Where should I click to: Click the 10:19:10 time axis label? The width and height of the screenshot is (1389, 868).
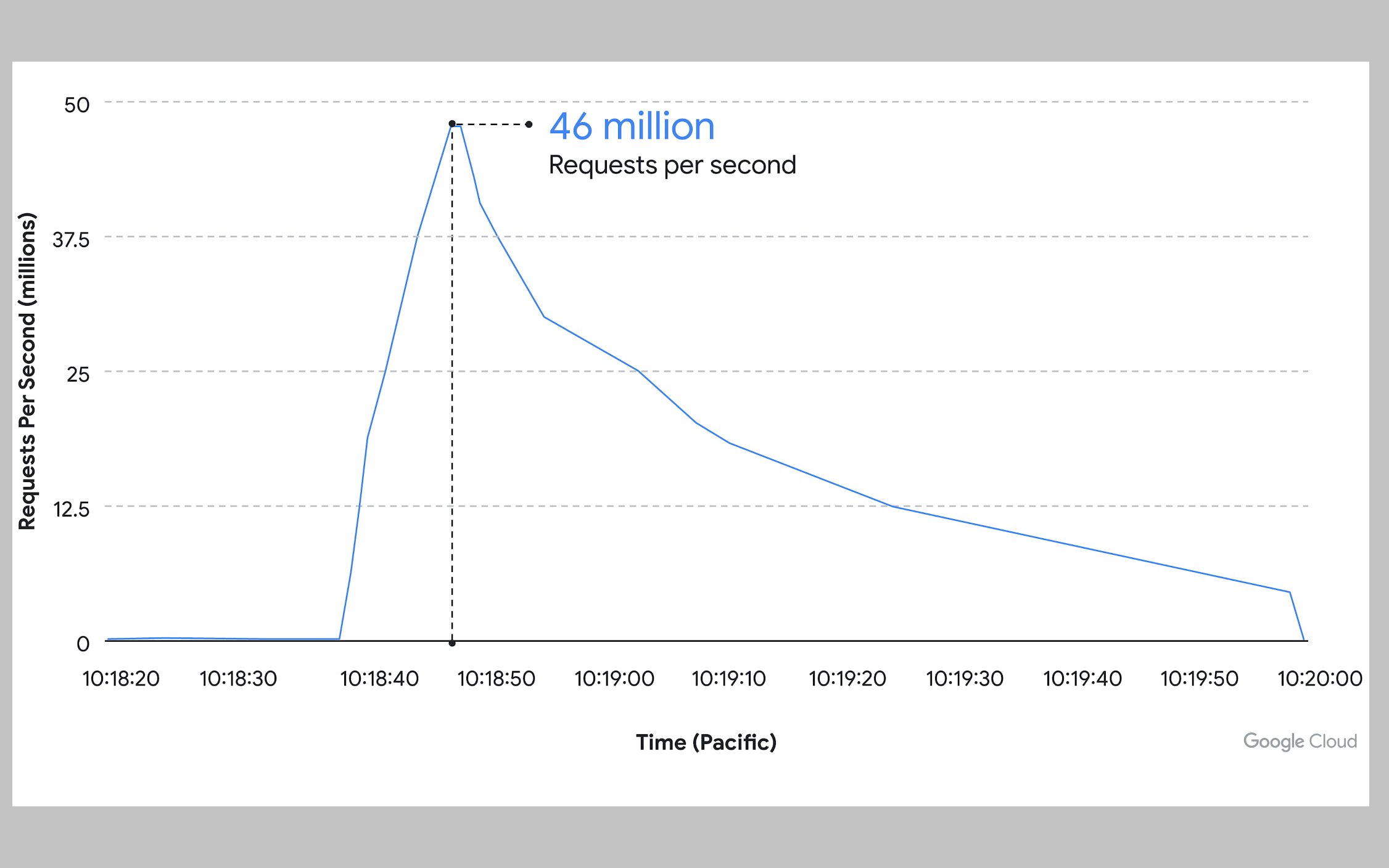click(x=728, y=679)
